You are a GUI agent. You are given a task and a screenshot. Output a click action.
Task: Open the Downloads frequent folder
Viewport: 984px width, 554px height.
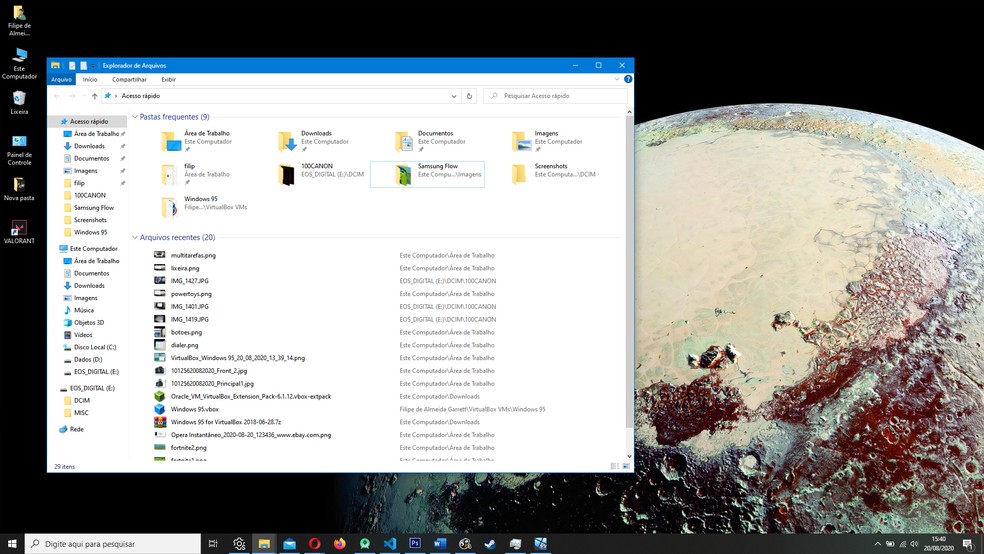tap(313, 141)
